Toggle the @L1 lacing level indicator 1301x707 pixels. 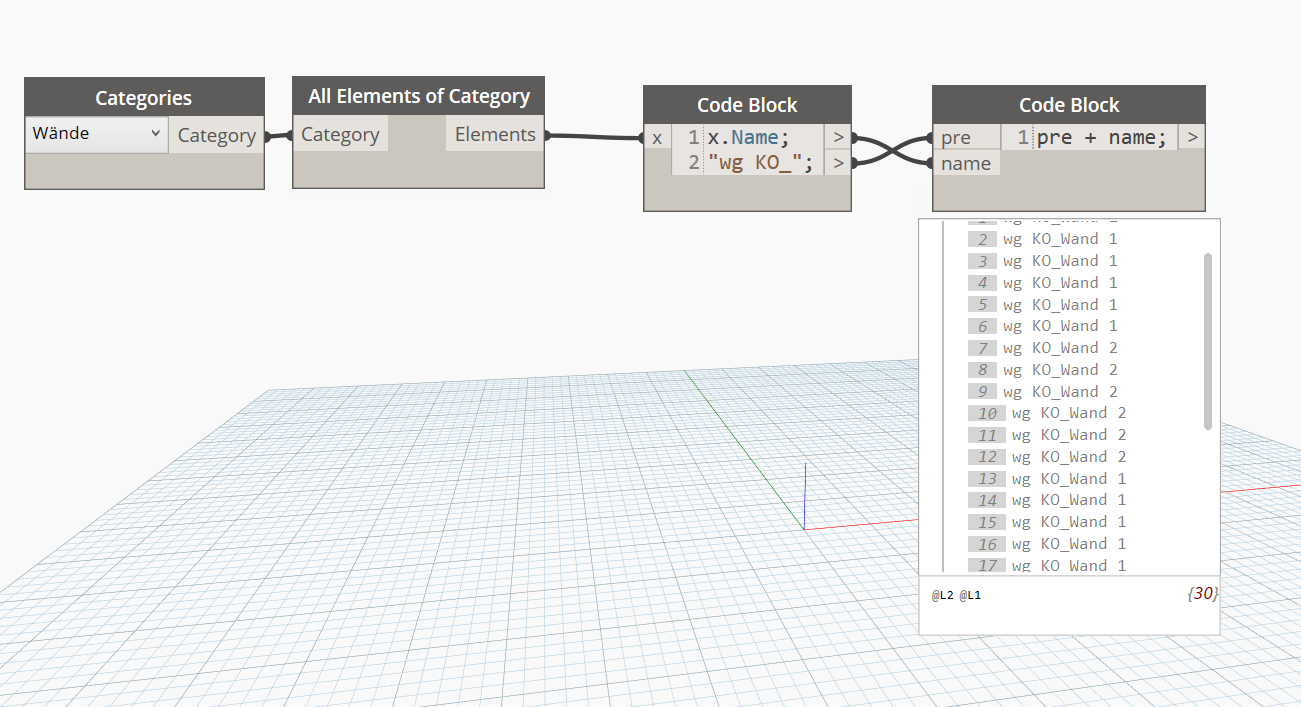(971, 594)
